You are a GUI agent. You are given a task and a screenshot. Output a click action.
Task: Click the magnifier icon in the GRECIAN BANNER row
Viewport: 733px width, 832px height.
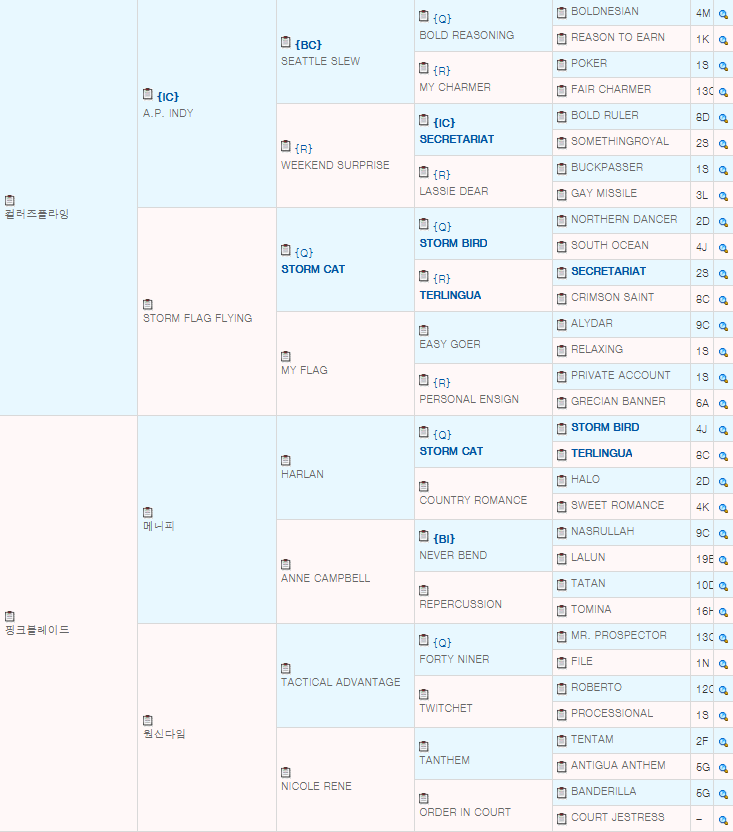point(723,404)
